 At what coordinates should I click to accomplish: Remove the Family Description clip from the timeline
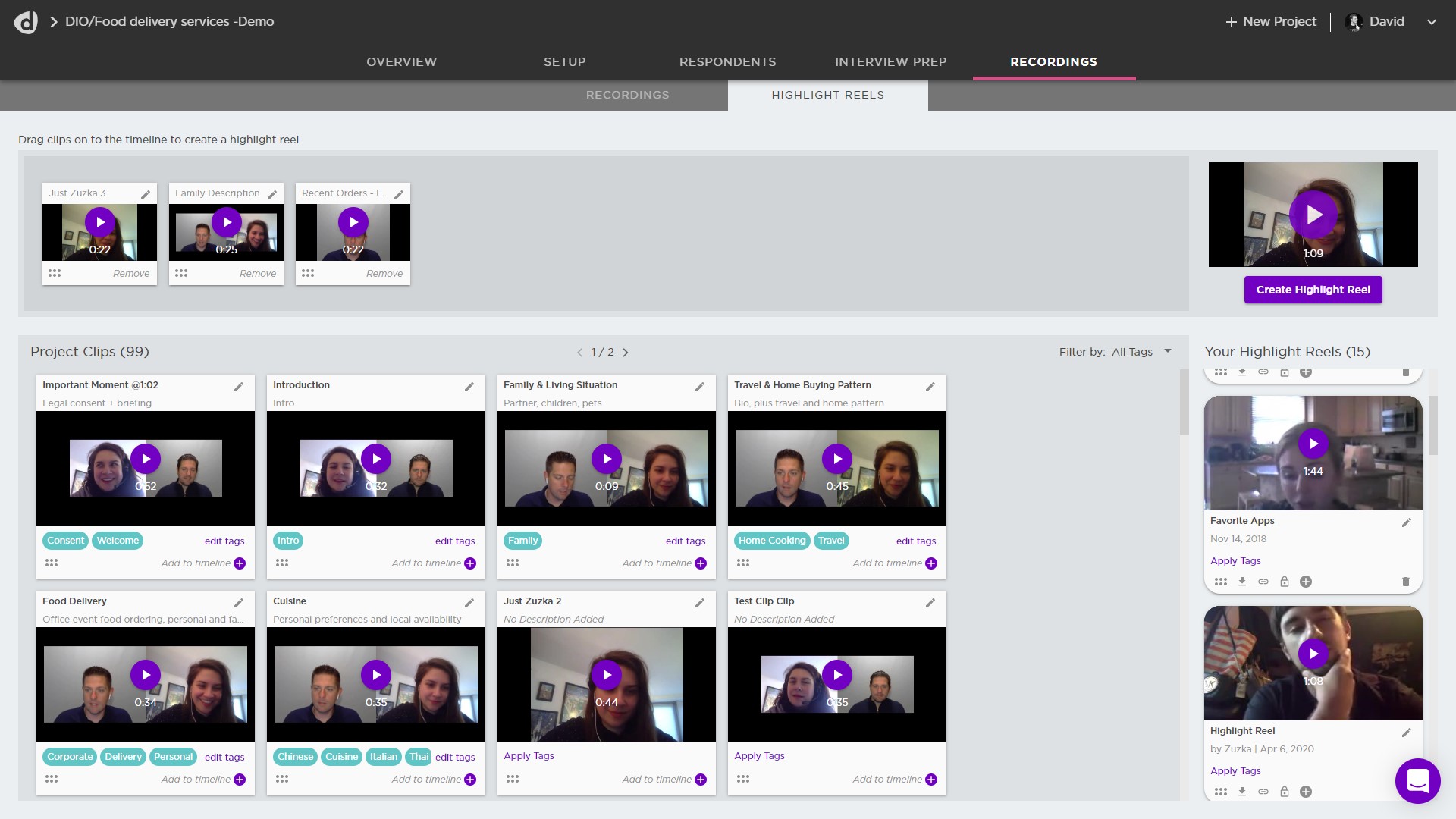(x=258, y=273)
